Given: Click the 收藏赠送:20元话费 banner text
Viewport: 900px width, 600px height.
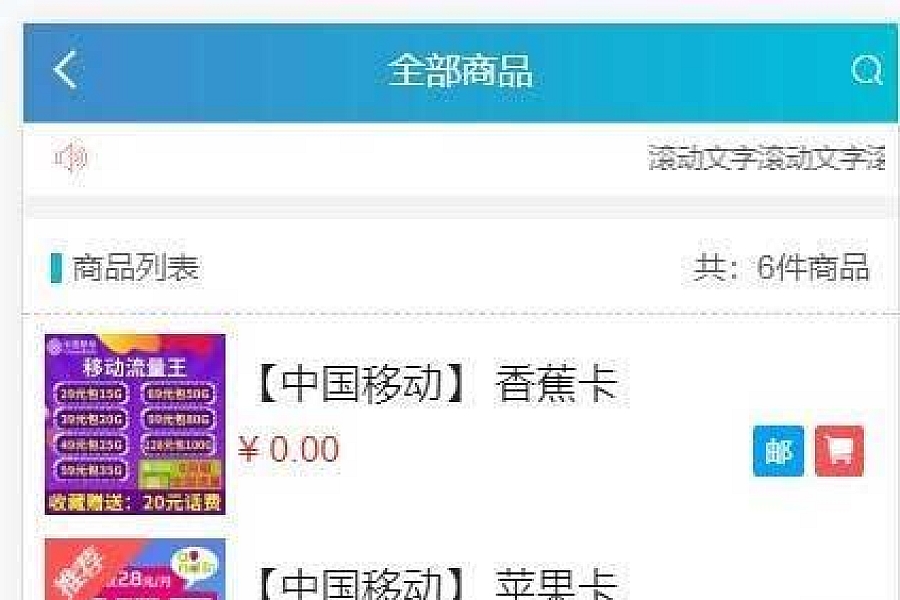Looking at the screenshot, I should click(135, 502).
